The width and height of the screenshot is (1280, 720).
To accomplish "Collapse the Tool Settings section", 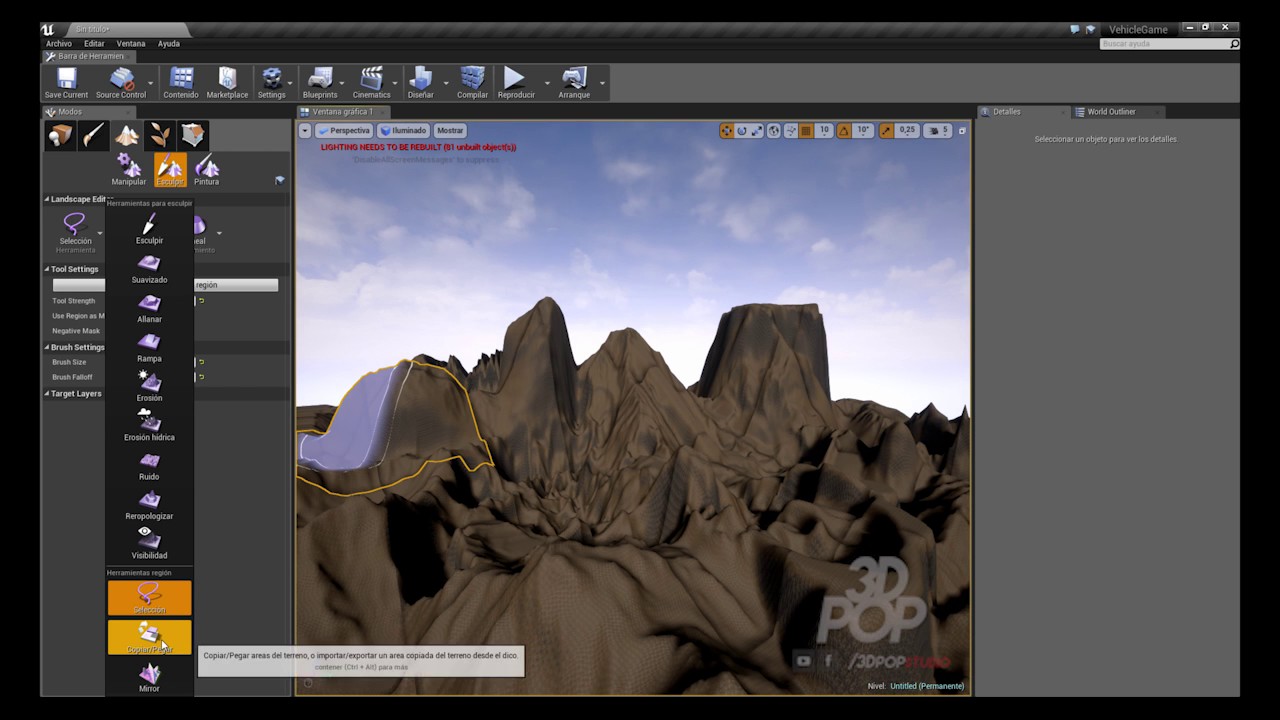I will (48, 269).
